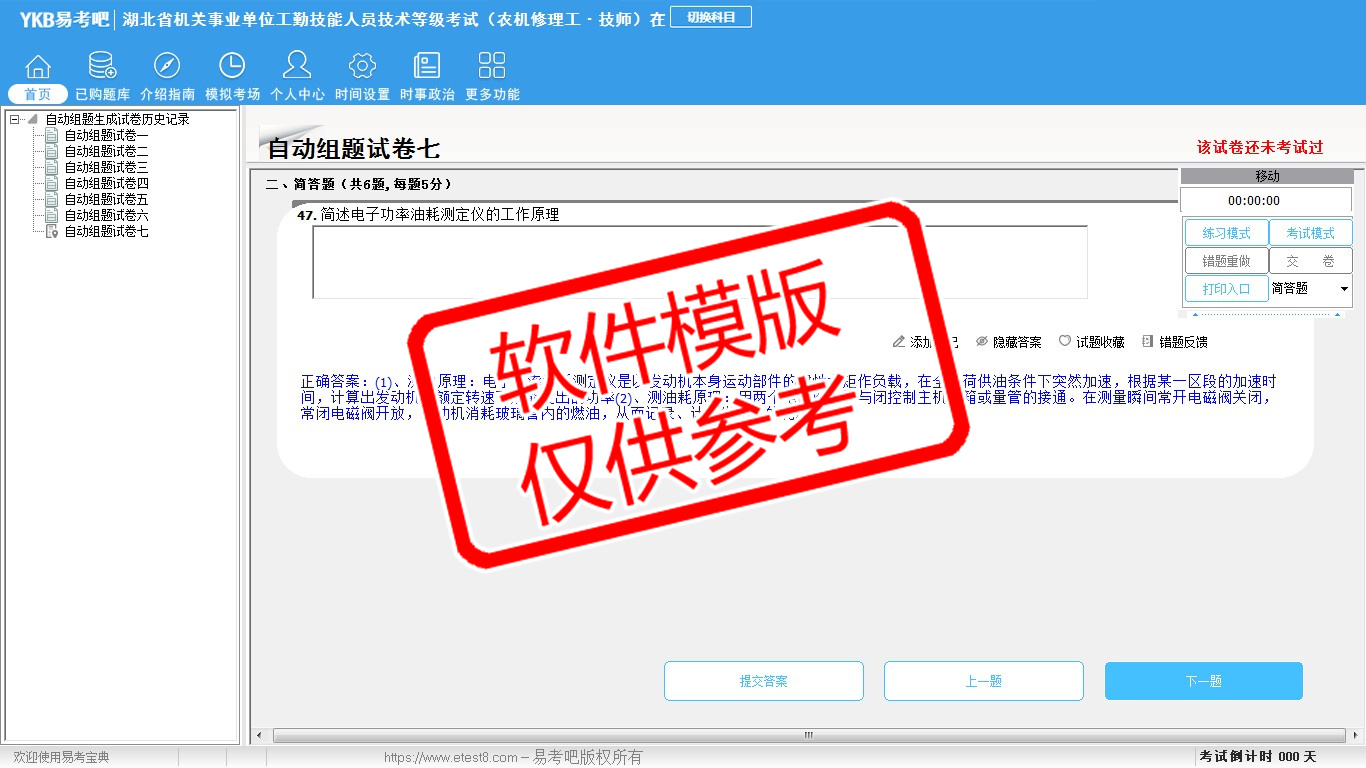Click the pencil note icon
This screenshot has height=768, width=1366.
point(899,342)
